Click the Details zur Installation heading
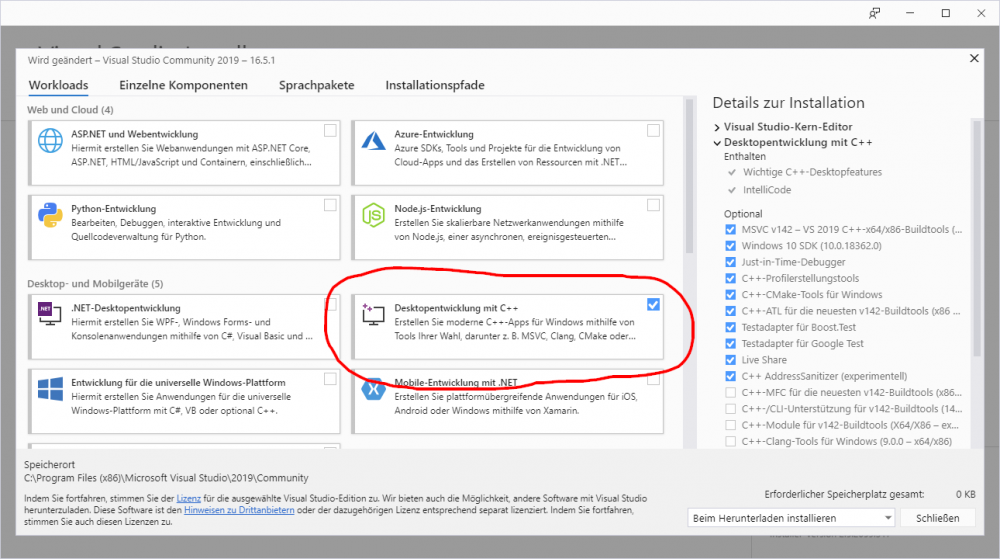The height and width of the screenshot is (559, 1000). 788,103
